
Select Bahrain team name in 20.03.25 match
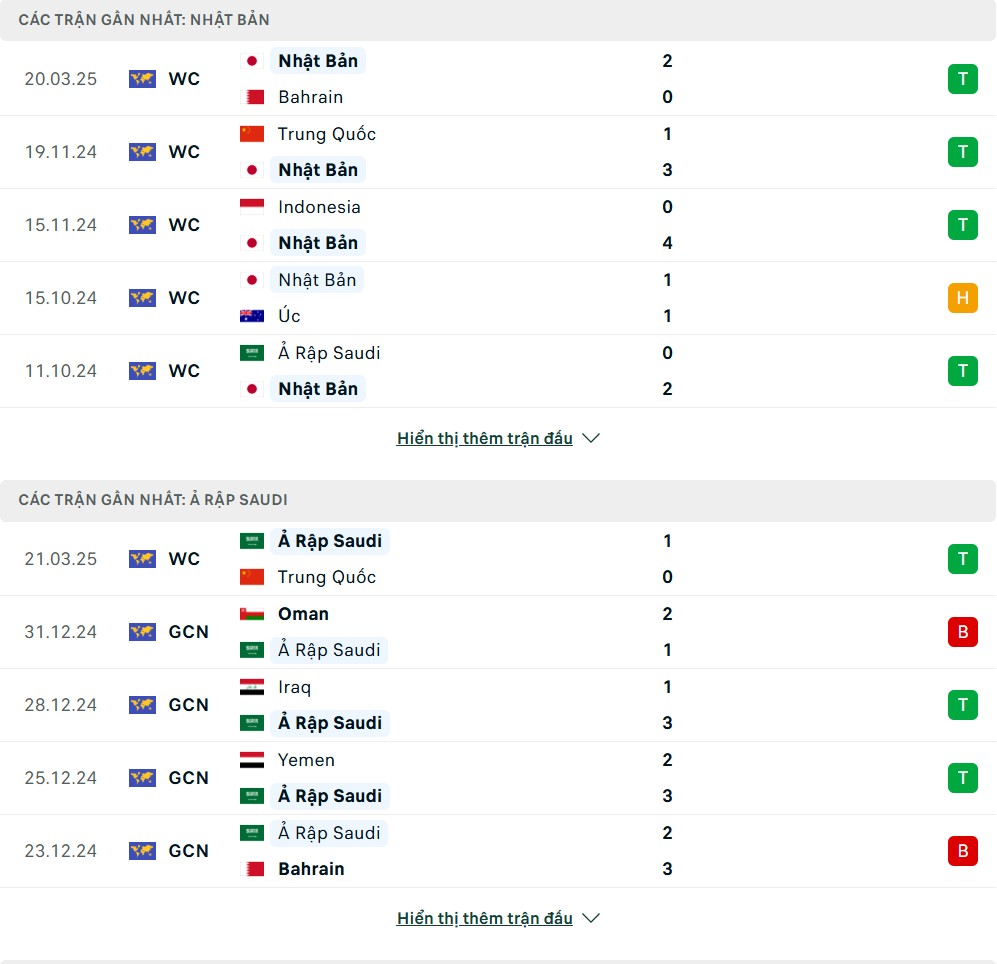click(x=311, y=97)
